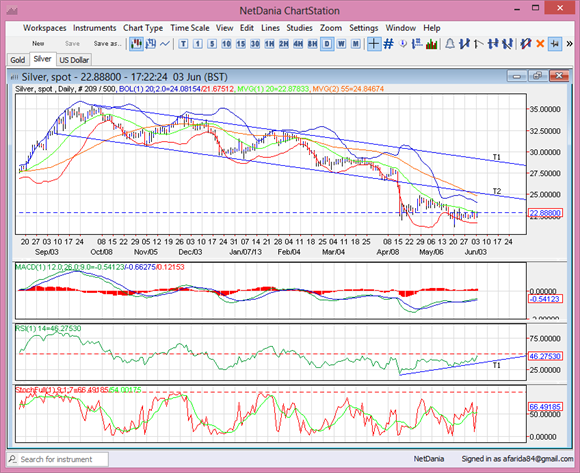
Task: Toggle the crosshair cursor tool
Action: coord(374,44)
